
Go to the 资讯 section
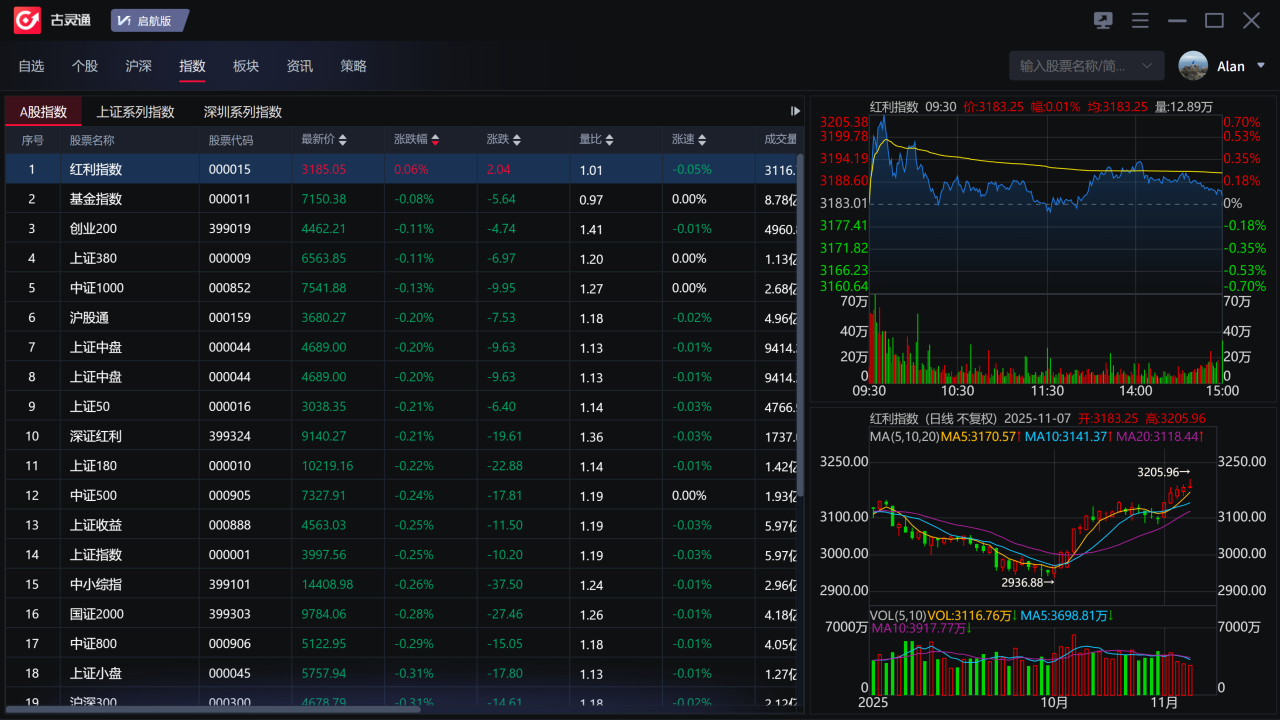tap(300, 66)
